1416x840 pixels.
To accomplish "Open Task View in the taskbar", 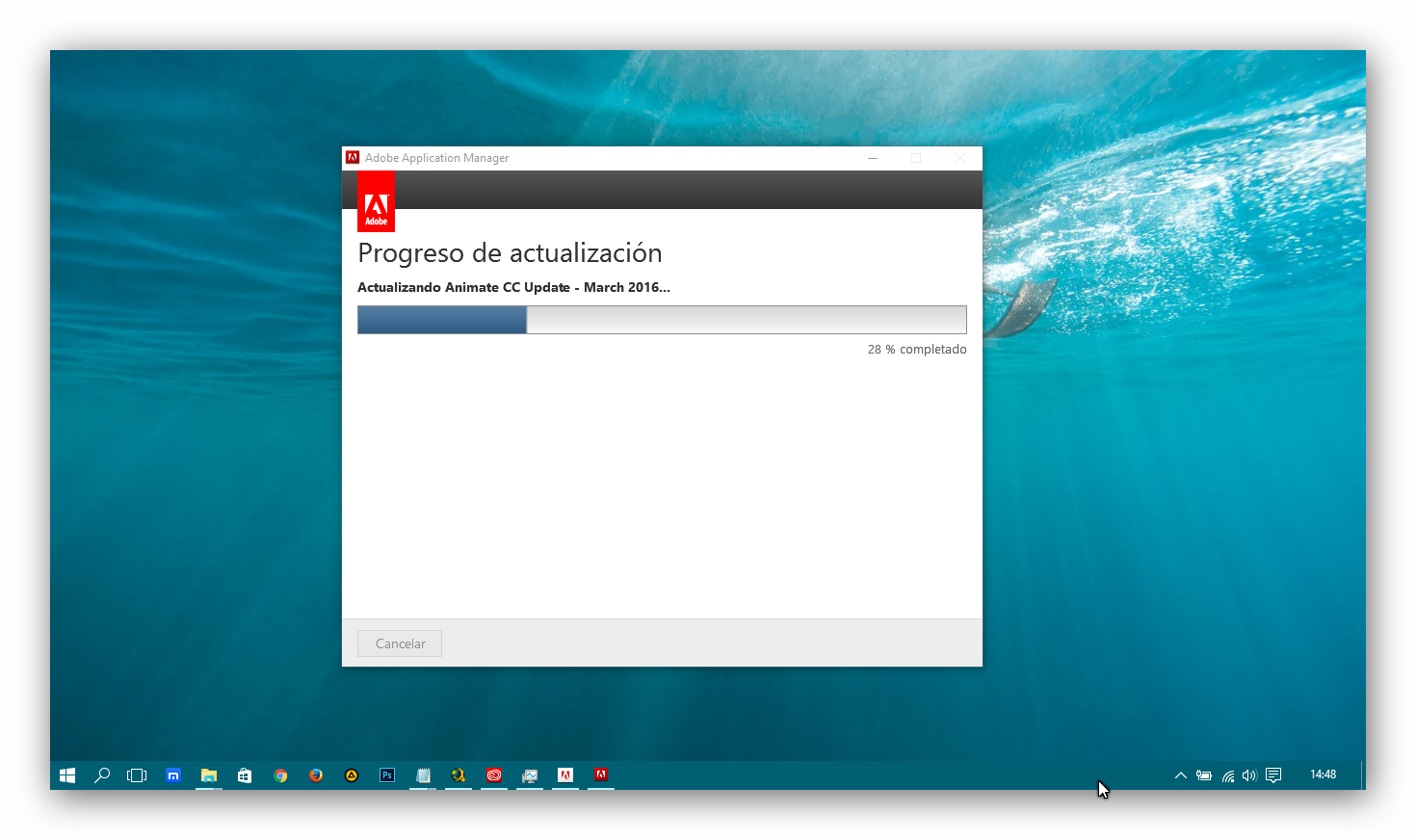I will [x=137, y=775].
